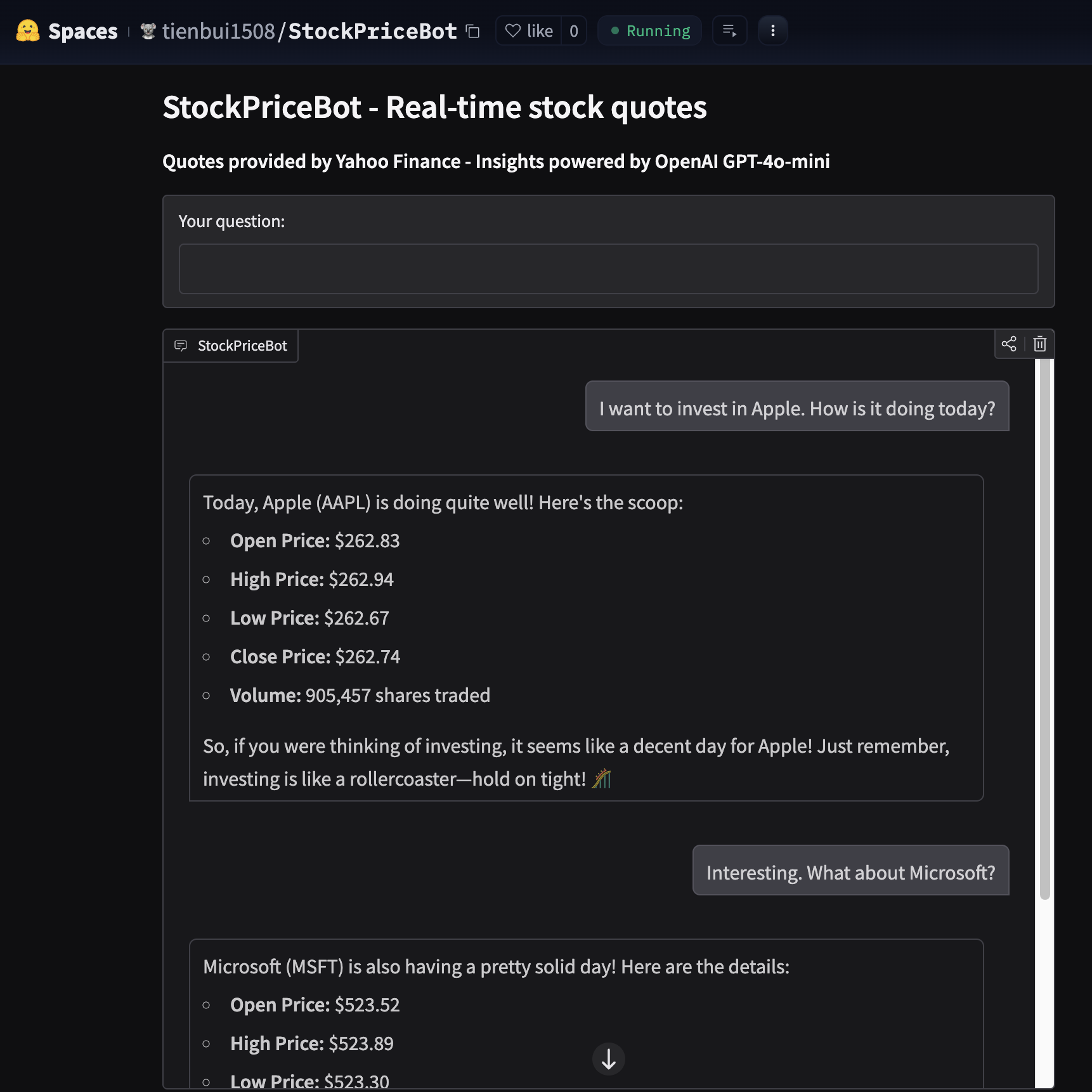Click the StockPriceBot chatbot label tab
This screenshot has width=1092, height=1092.
(242, 346)
